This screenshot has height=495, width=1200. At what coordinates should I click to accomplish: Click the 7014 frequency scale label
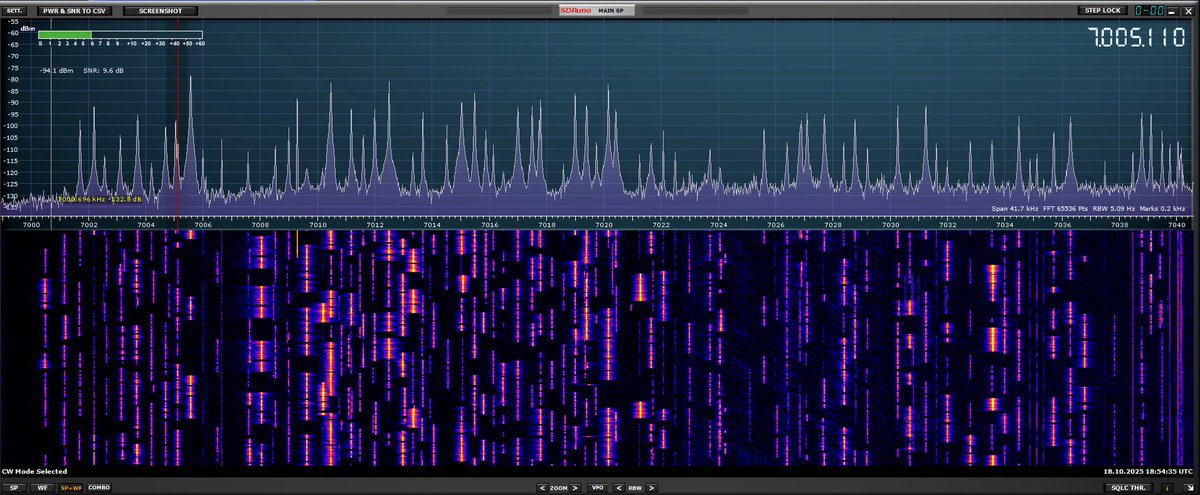tap(432, 225)
